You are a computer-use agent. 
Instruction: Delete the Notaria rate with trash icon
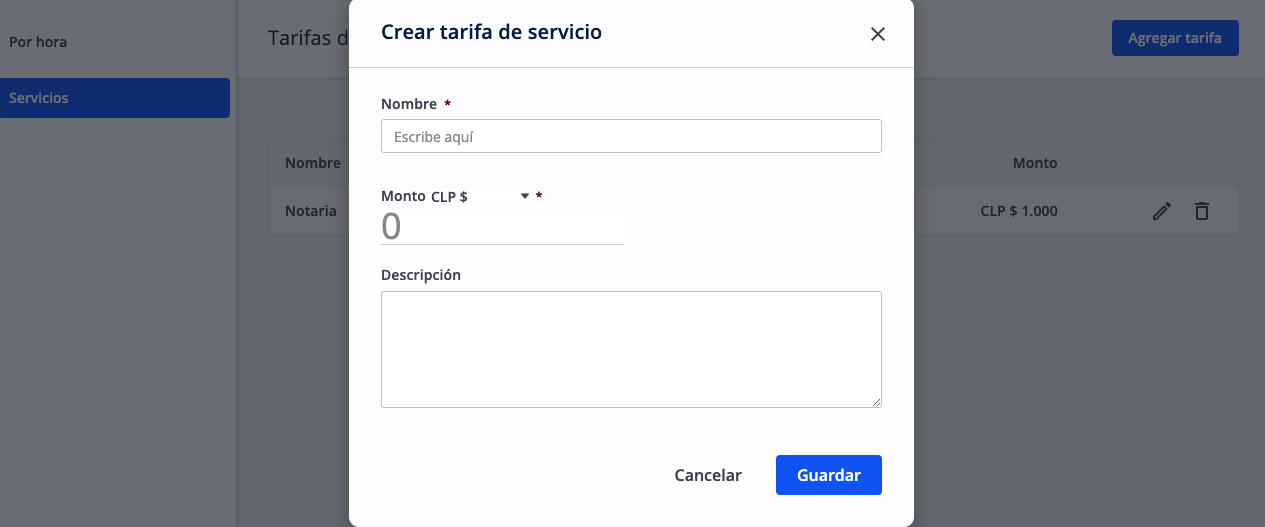point(1202,211)
